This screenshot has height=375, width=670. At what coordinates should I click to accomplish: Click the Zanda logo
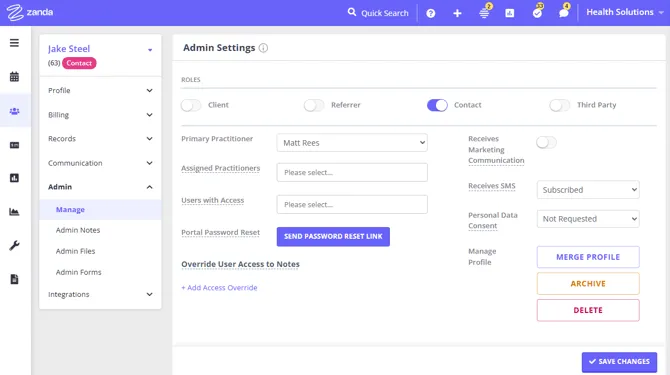(x=30, y=12)
